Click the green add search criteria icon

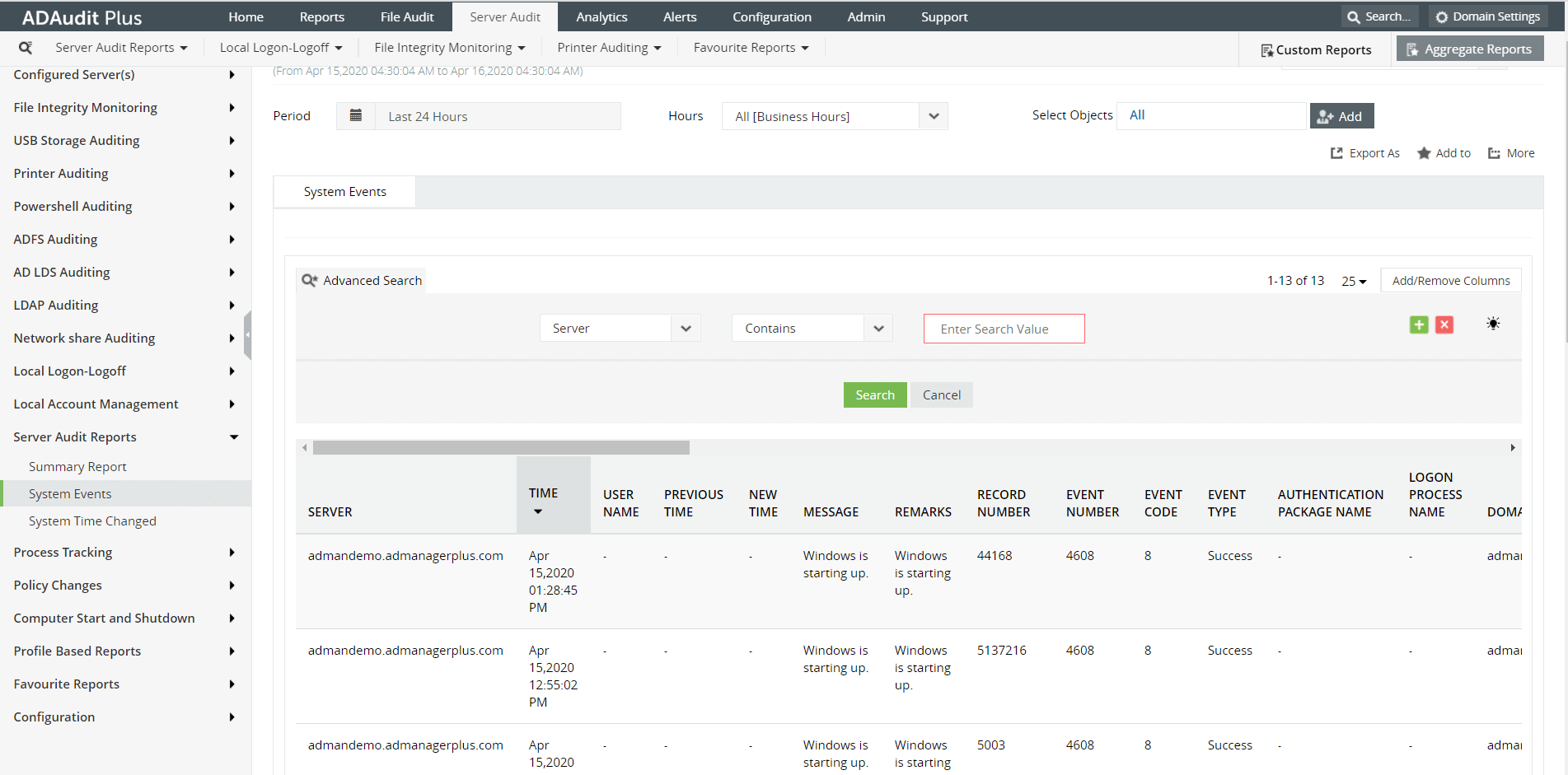1418,324
